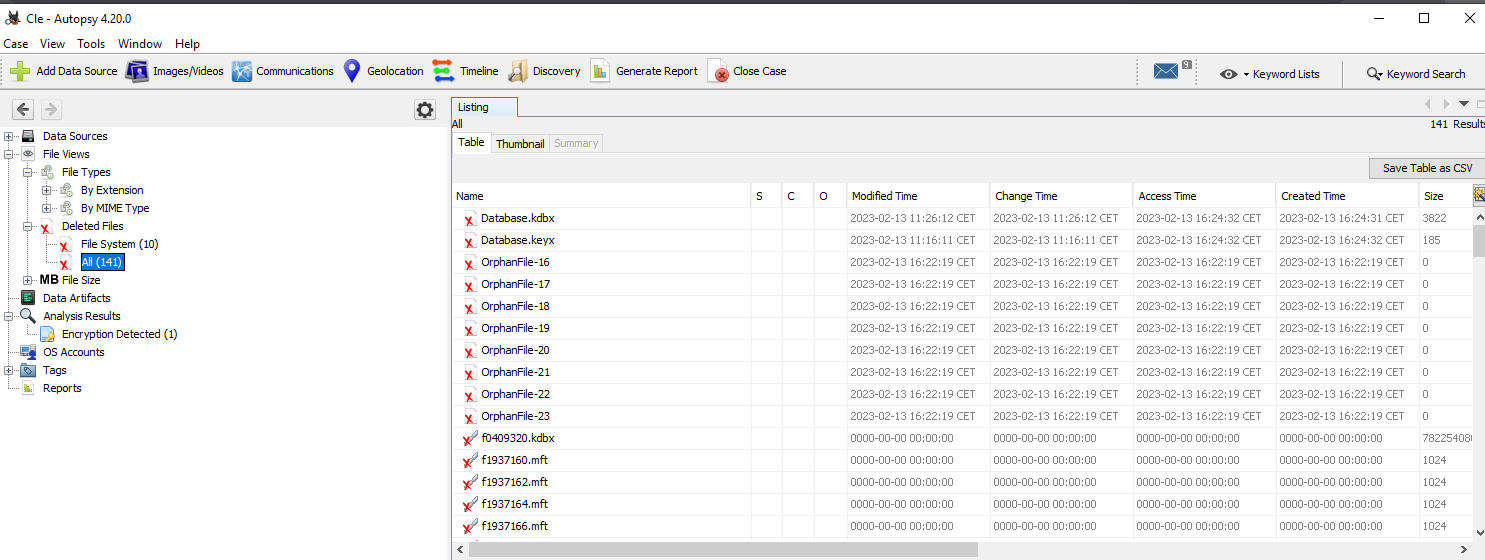Open the mail notifications envelope icon
Screen dimensions: 1485x560
tap(1166, 71)
